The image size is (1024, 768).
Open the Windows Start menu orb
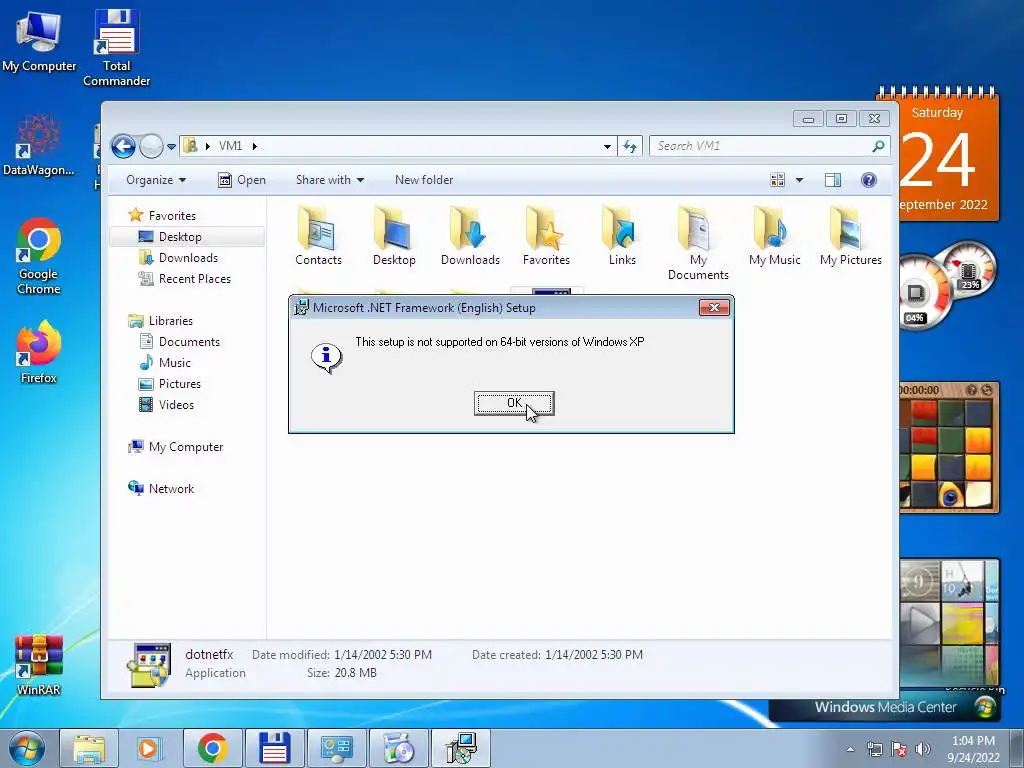[x=27, y=748]
